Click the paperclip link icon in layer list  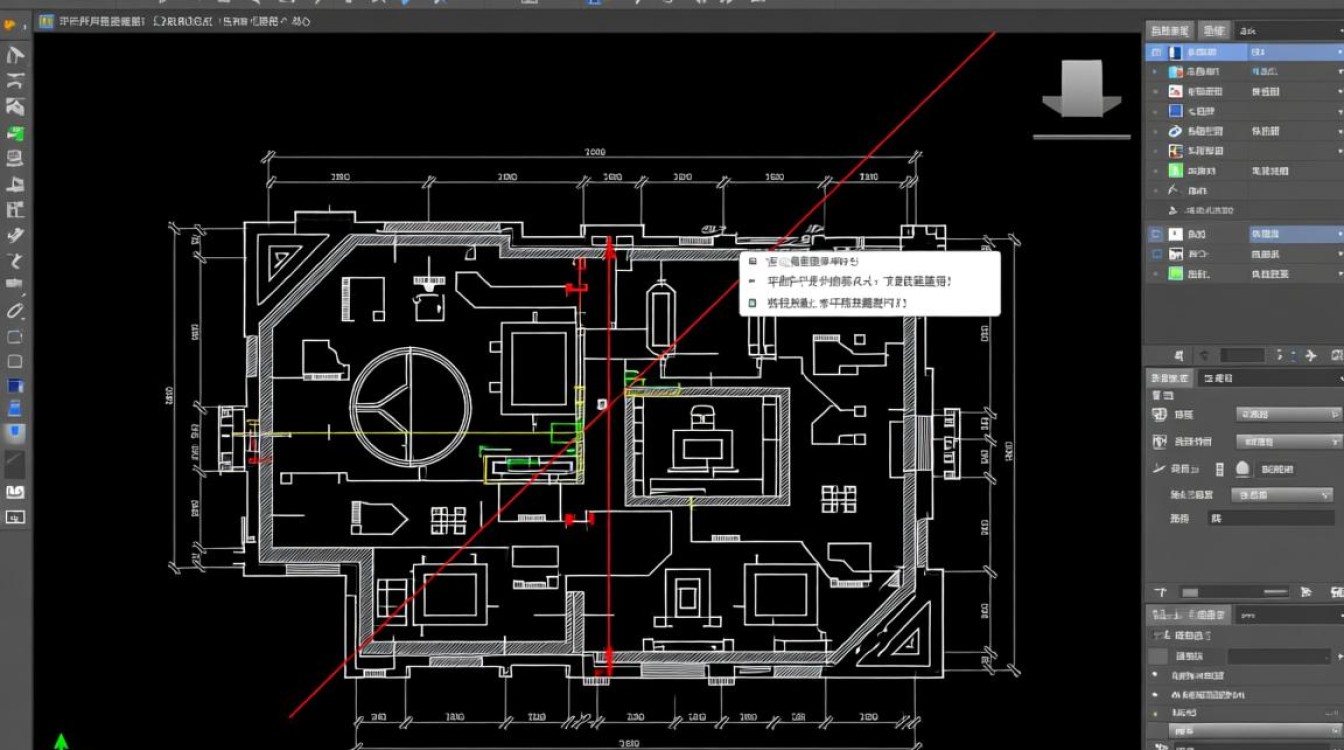1175,131
